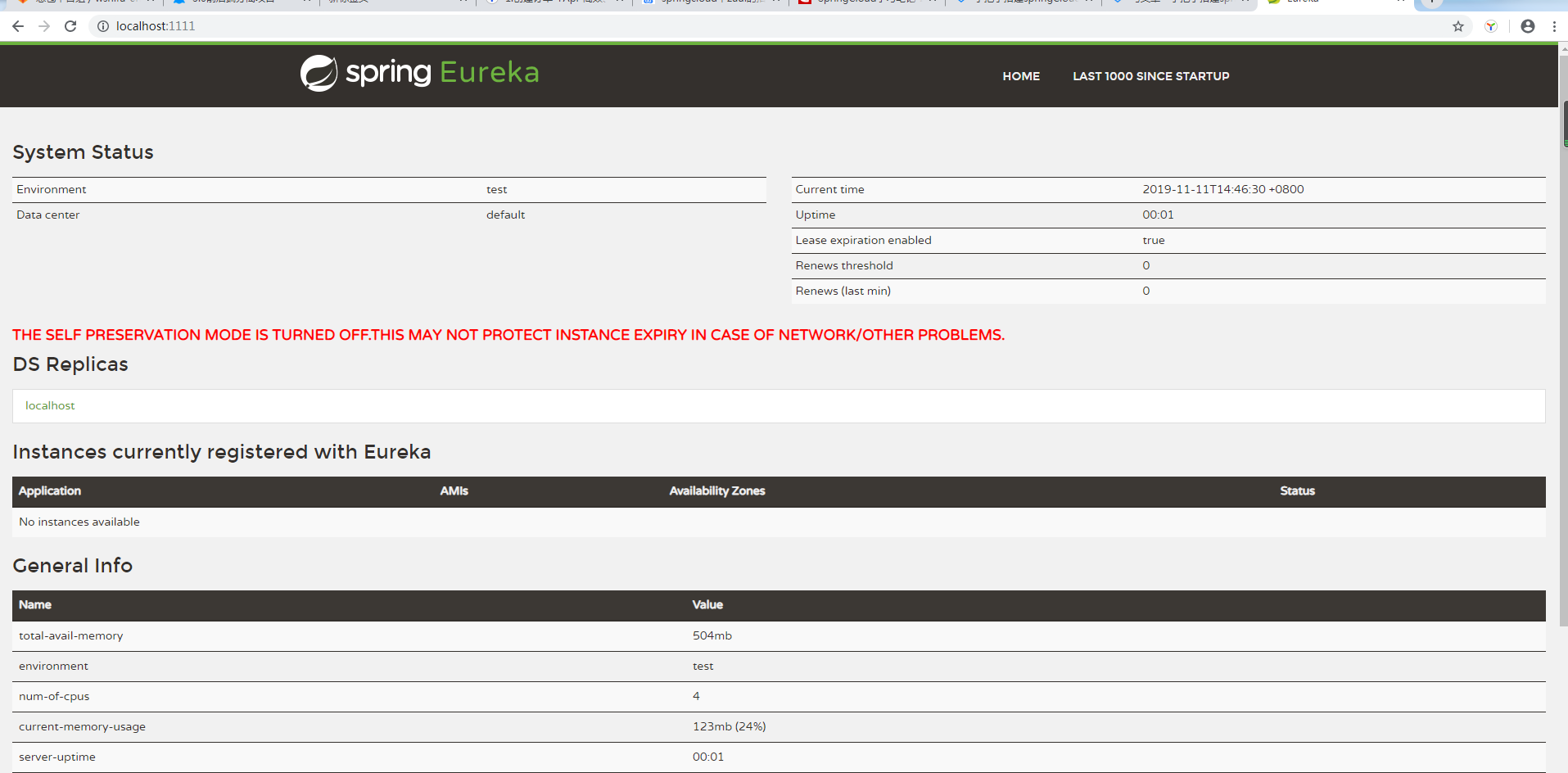The width and height of the screenshot is (1568, 773).
Task: Select the current-memory-usage value 123mb (24%)
Action: (x=730, y=726)
